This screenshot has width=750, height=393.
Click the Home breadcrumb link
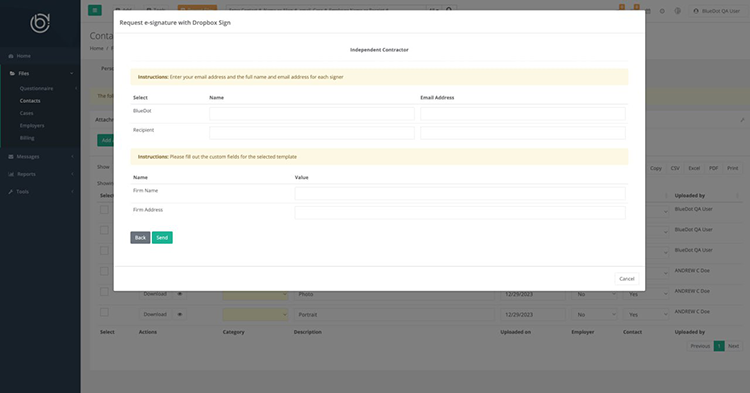[x=97, y=48]
